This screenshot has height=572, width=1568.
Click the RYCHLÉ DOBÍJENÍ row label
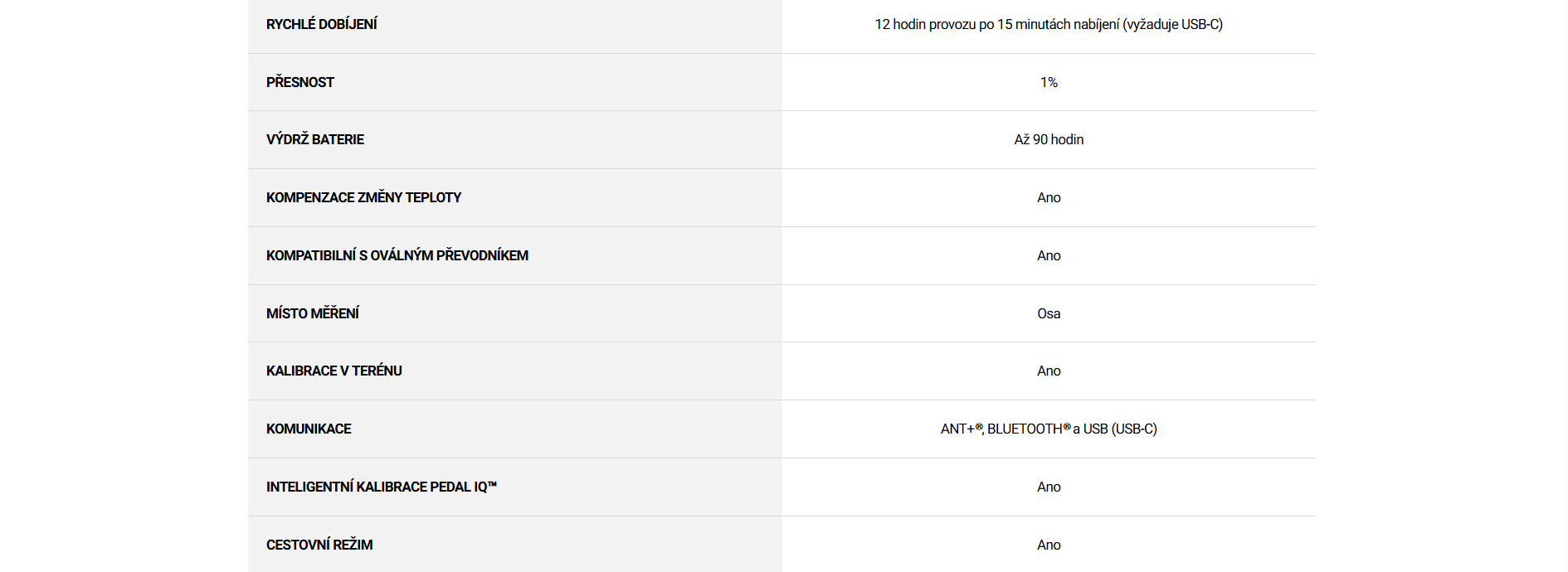(321, 25)
